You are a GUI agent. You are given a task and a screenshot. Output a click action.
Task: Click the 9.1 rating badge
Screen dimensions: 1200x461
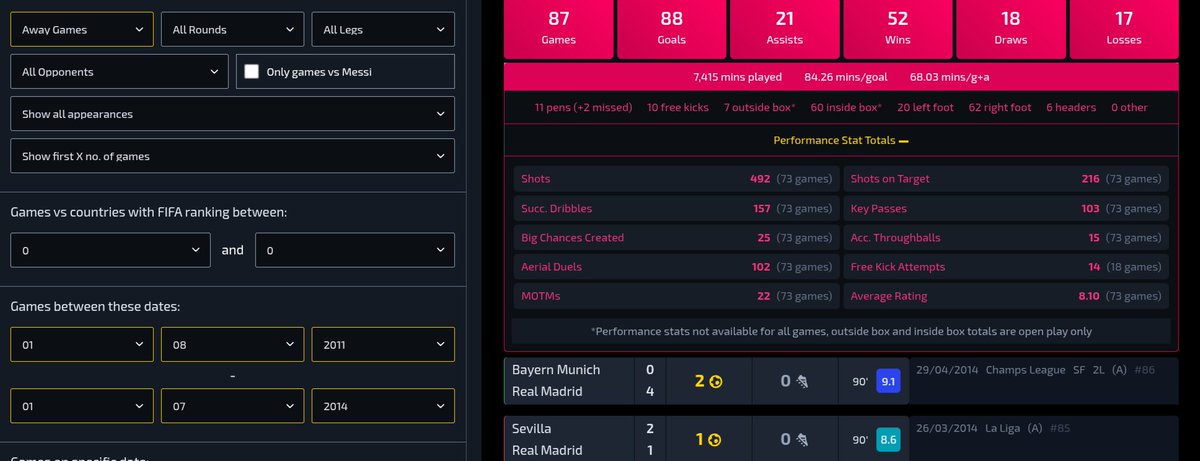(889, 381)
